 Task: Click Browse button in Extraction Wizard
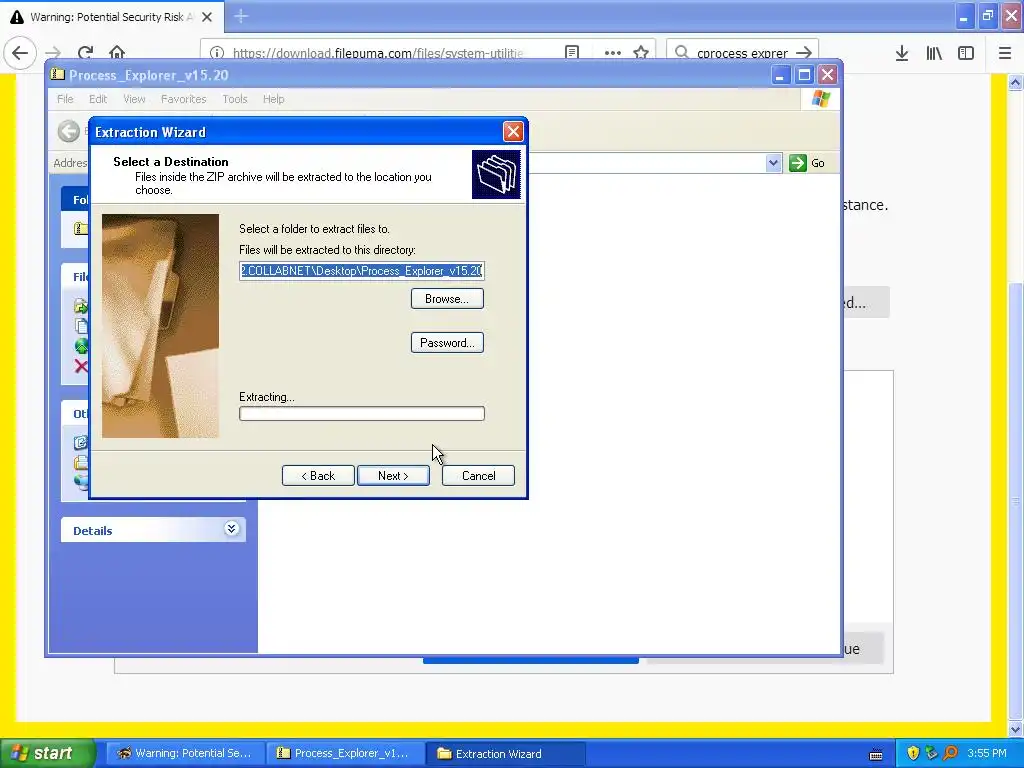click(447, 299)
